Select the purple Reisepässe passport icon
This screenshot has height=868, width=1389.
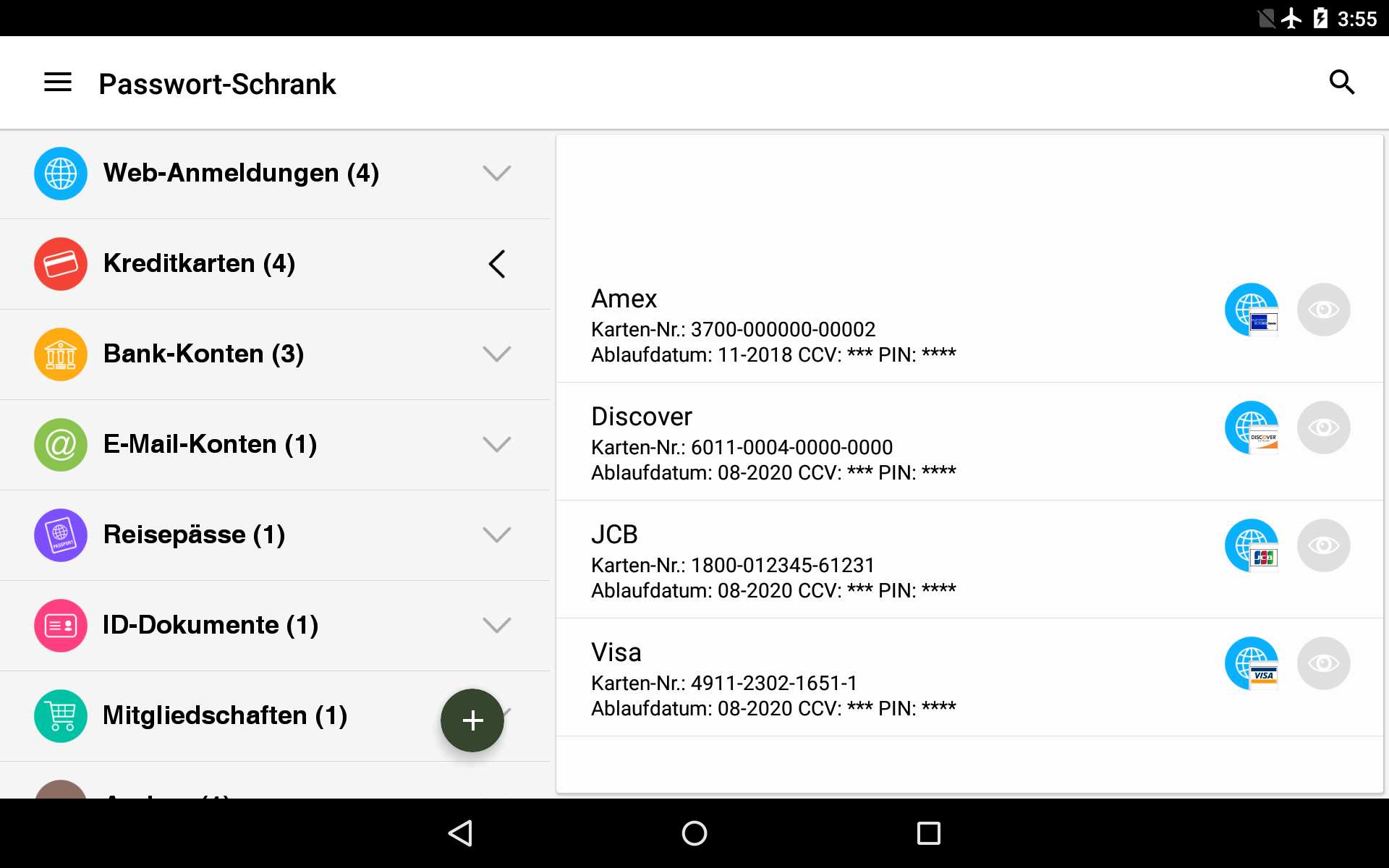(61, 535)
